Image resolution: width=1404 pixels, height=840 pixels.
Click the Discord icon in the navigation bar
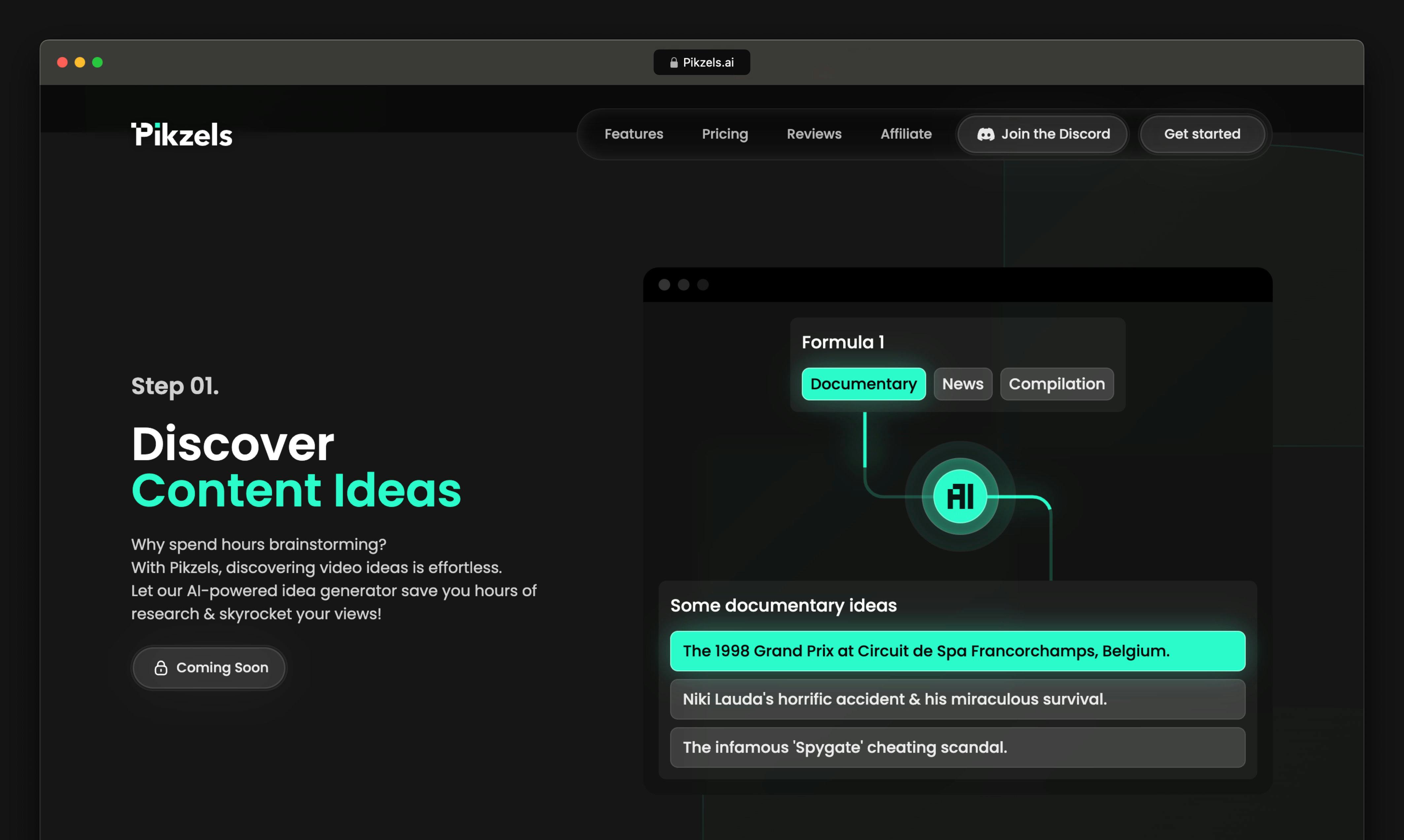pos(985,134)
